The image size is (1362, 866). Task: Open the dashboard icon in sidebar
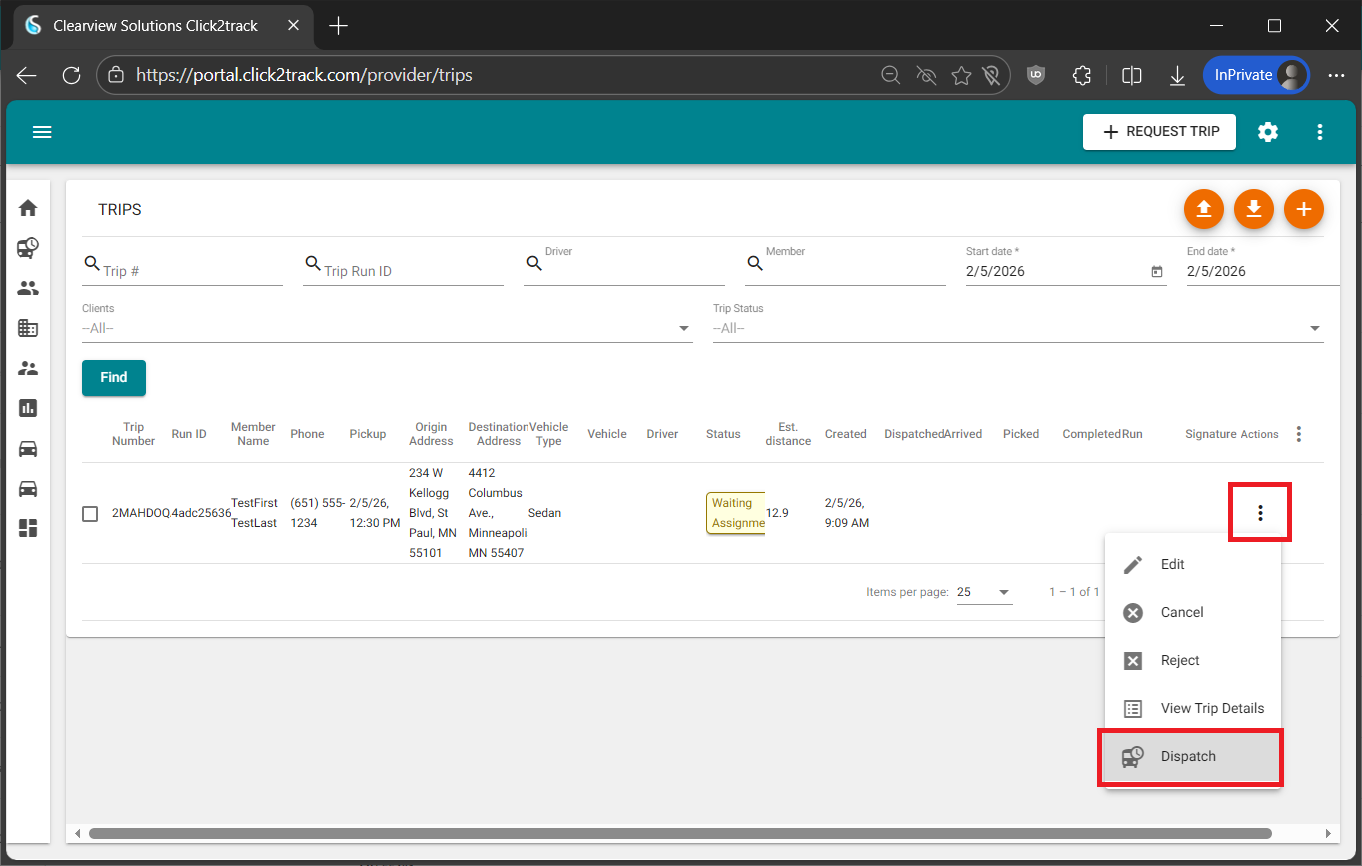[28, 528]
